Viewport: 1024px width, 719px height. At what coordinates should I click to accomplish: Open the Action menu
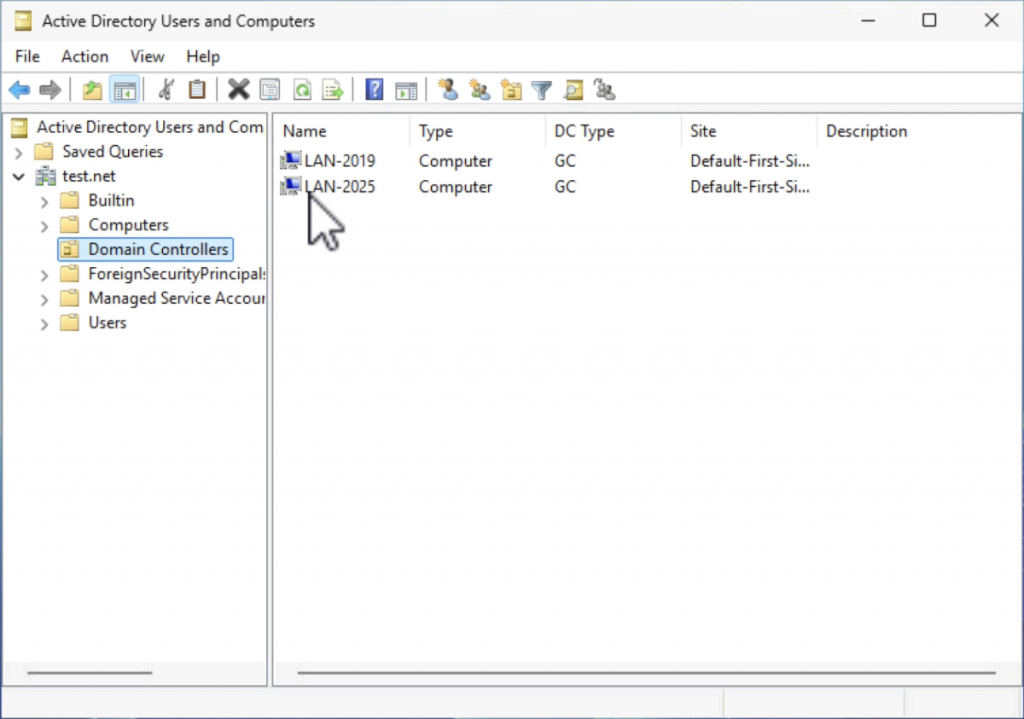coord(84,57)
